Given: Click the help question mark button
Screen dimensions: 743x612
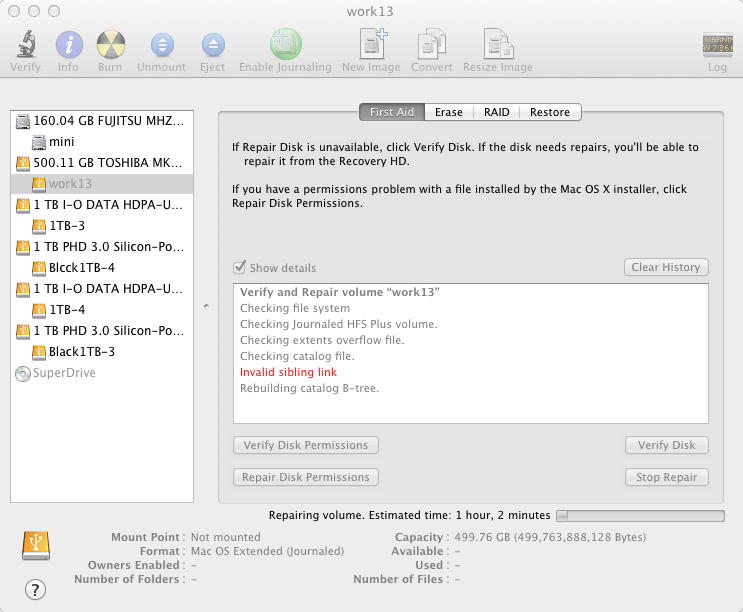Looking at the screenshot, I should (35, 590).
